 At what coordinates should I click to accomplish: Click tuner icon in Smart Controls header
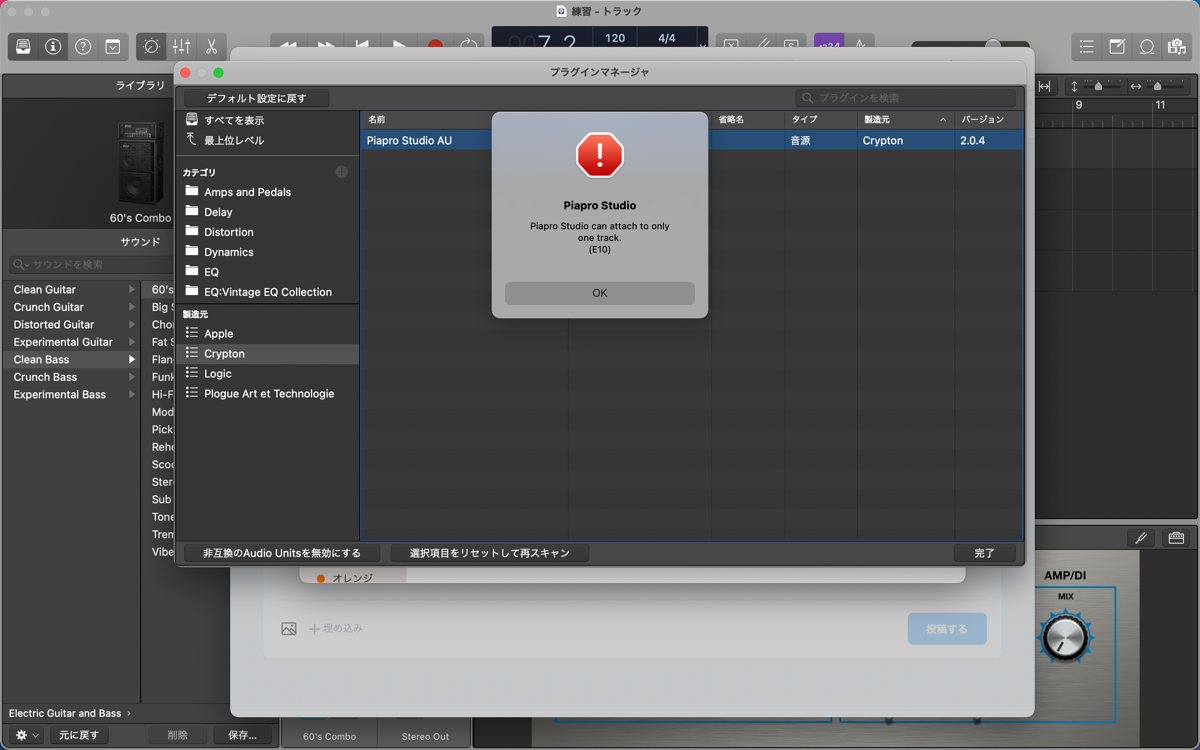1141,538
